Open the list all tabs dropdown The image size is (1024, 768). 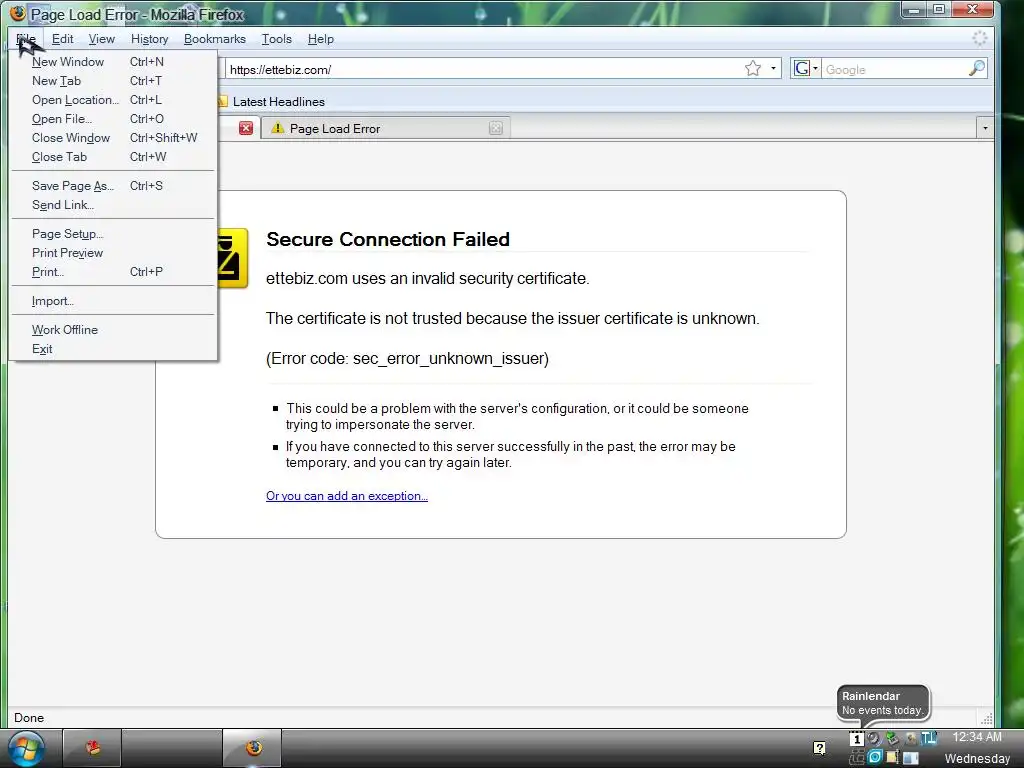[x=985, y=128]
